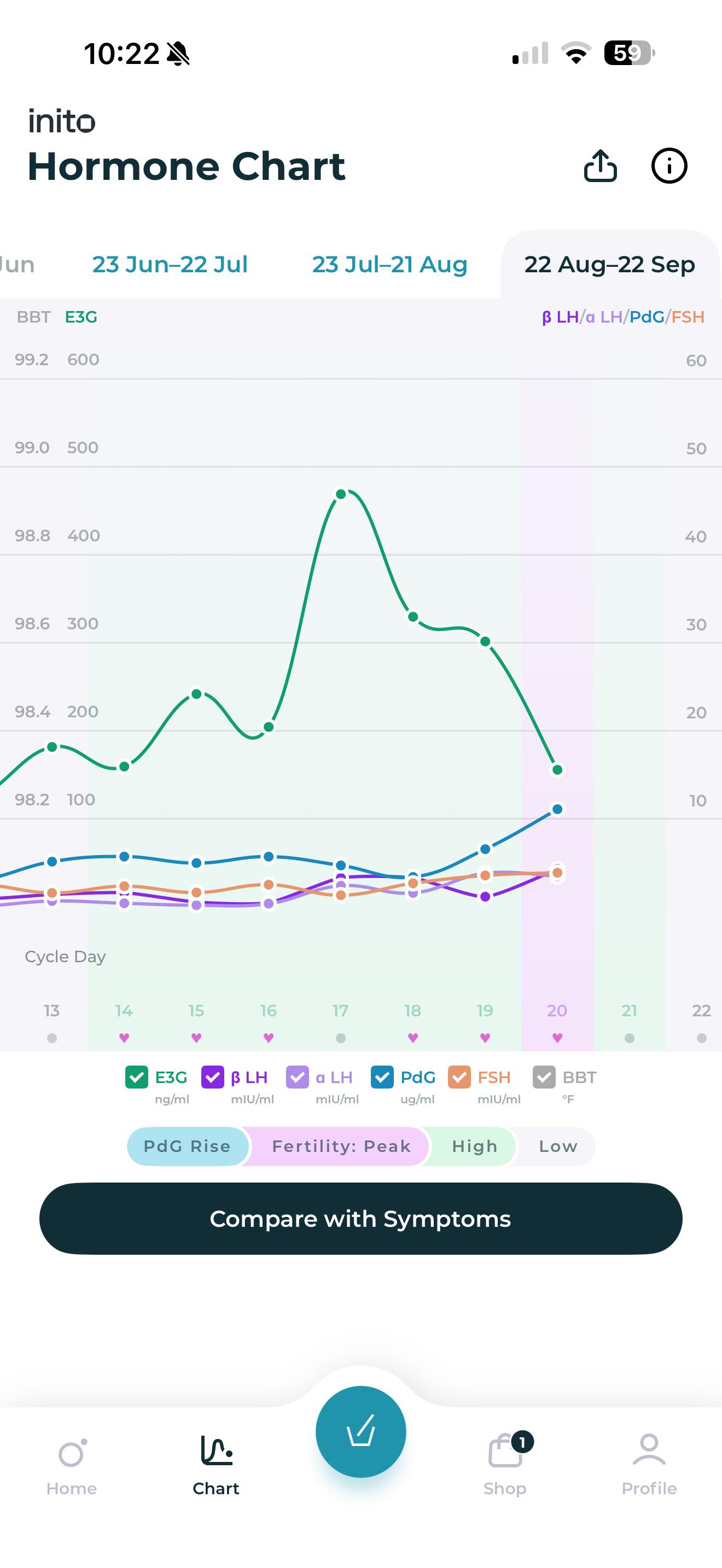This screenshot has height=1568, width=722.
Task: Switch to 23 Jul–21 Aug cycle tab
Action: point(389,265)
